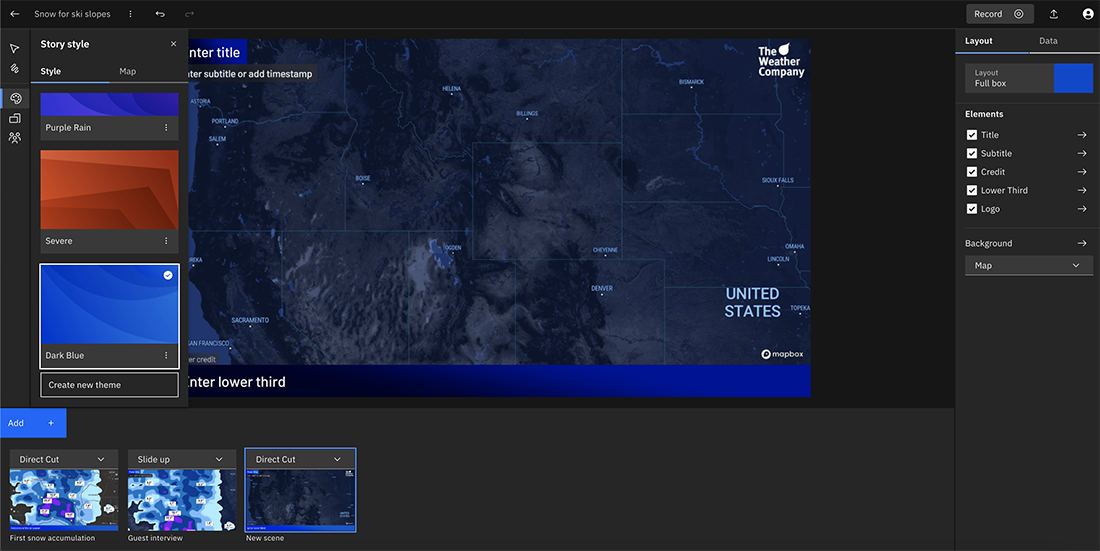Open the story options kebab menu

click(x=130, y=14)
